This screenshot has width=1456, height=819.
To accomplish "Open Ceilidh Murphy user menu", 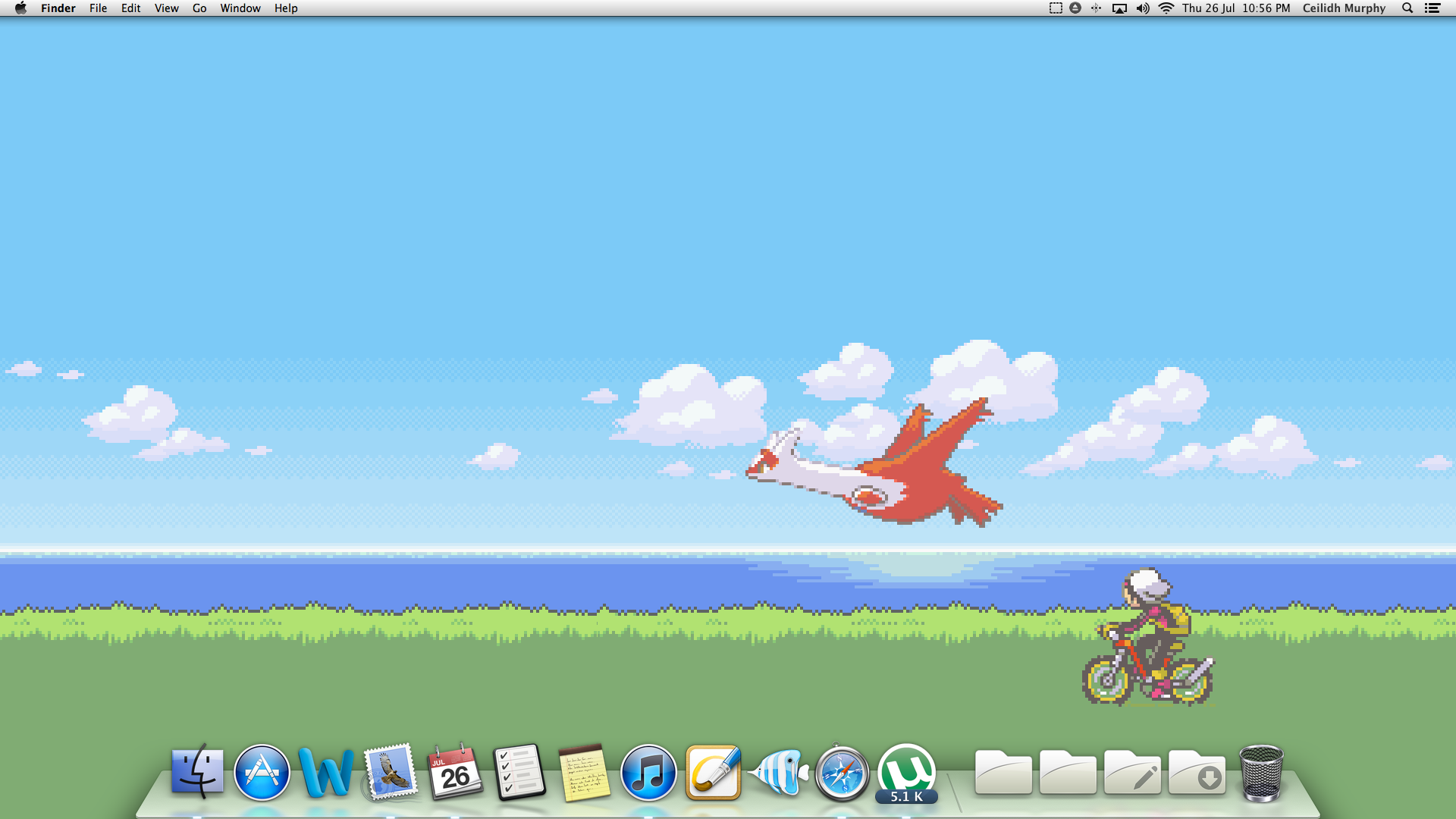I will 1344,8.
